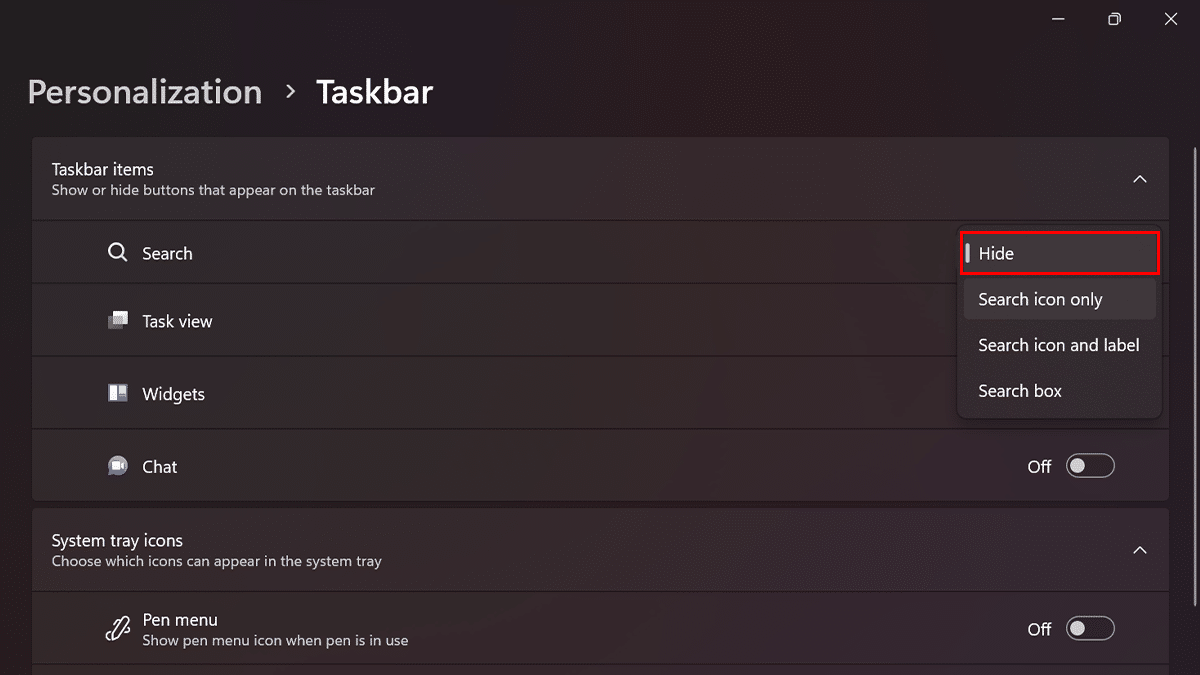
Task: Click the Chat icon
Action: click(x=118, y=466)
